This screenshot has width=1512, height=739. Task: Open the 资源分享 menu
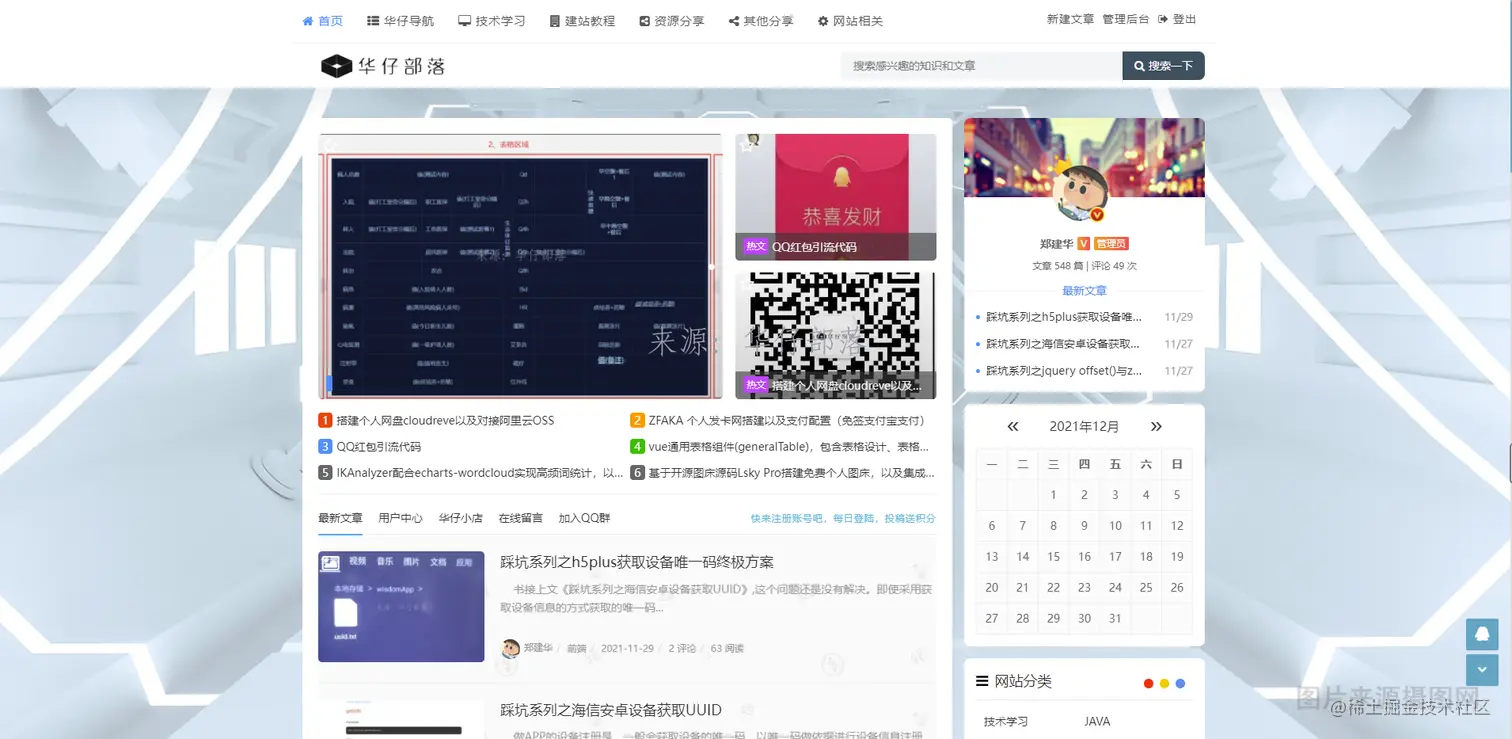tap(672, 21)
